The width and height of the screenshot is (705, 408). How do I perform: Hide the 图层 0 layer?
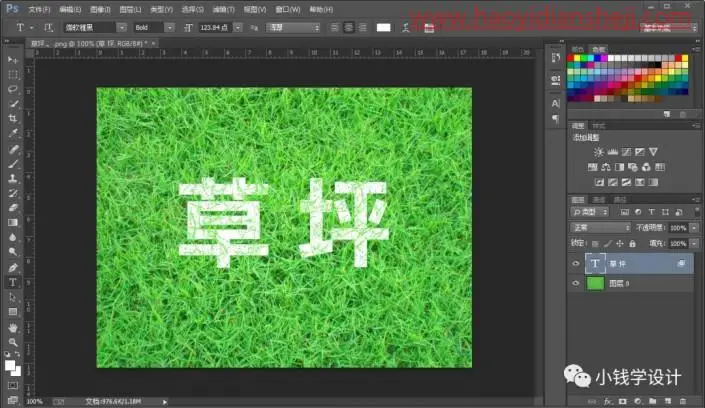[x=576, y=283]
